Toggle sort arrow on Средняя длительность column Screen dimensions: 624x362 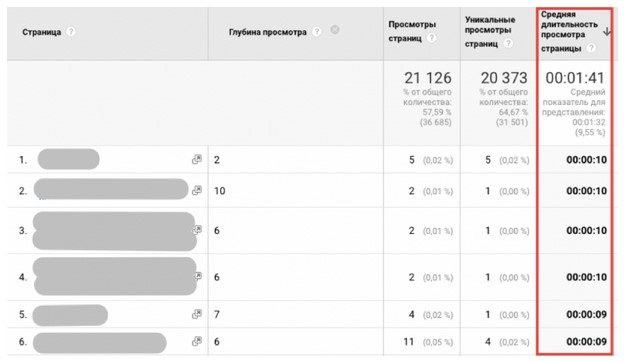point(607,31)
